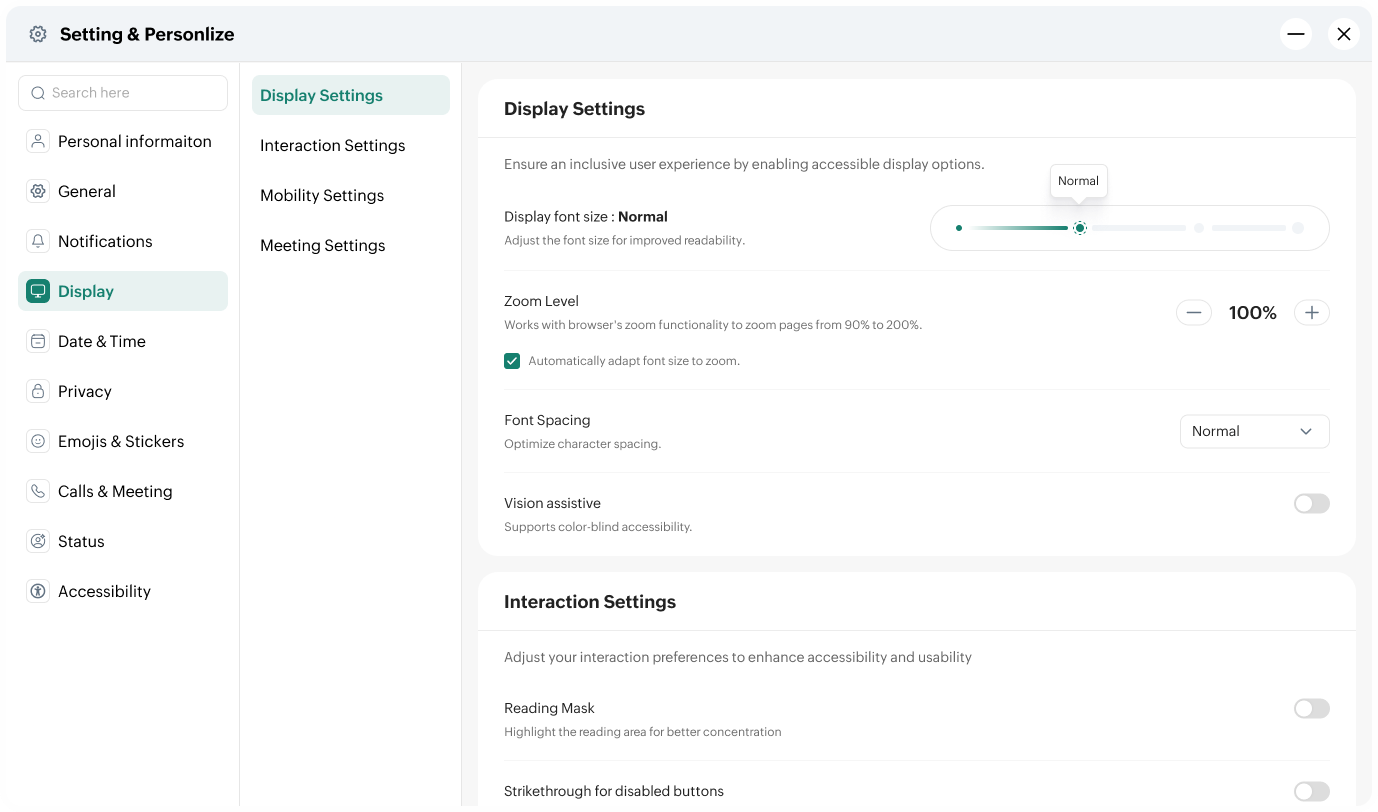The image size is (1378, 812).
Task: Click the Calls & Meeting phone icon
Action: pos(38,491)
